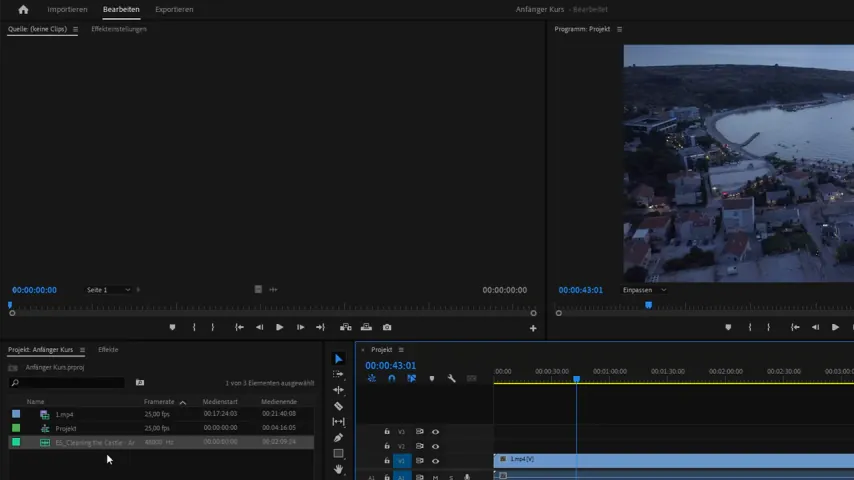Open the Seite 1 page dropdown
The width and height of the screenshot is (854, 480).
click(108, 290)
